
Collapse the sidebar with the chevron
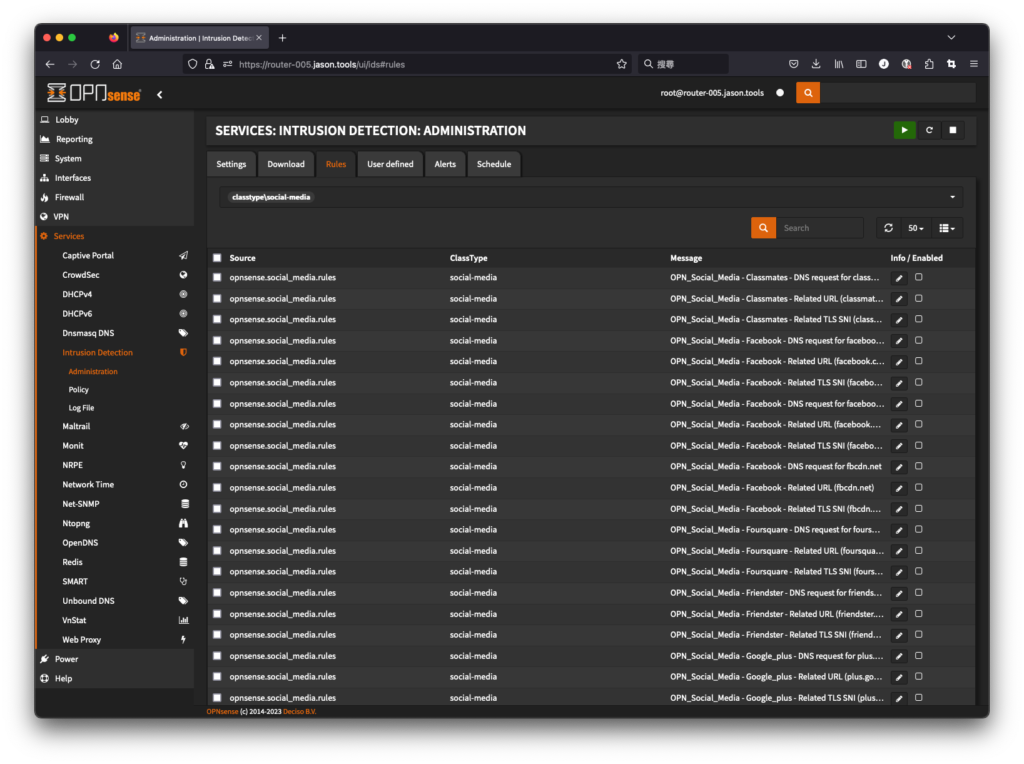pos(159,95)
